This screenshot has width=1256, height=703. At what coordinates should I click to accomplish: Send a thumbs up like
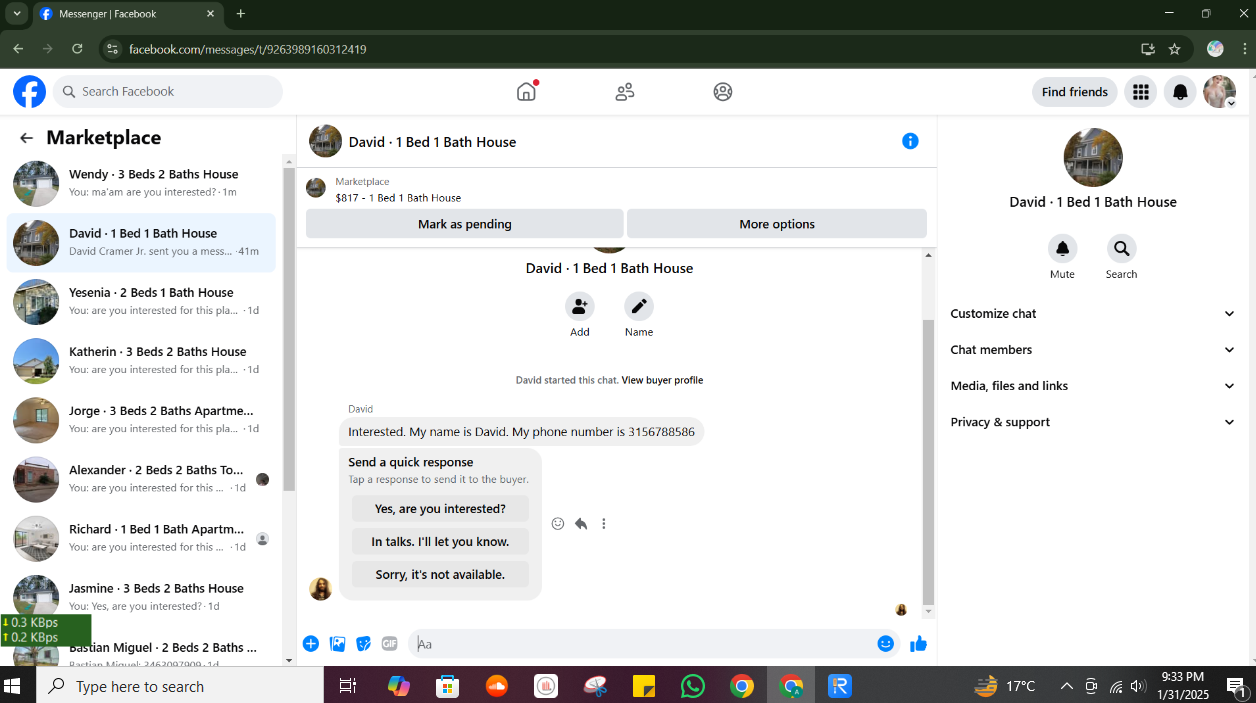coord(918,644)
